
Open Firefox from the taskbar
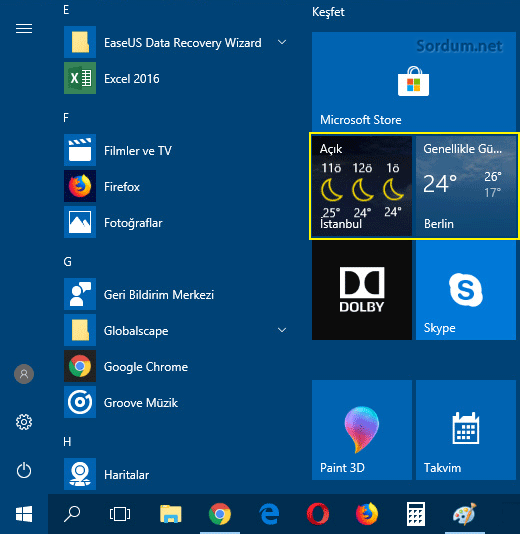(x=367, y=514)
